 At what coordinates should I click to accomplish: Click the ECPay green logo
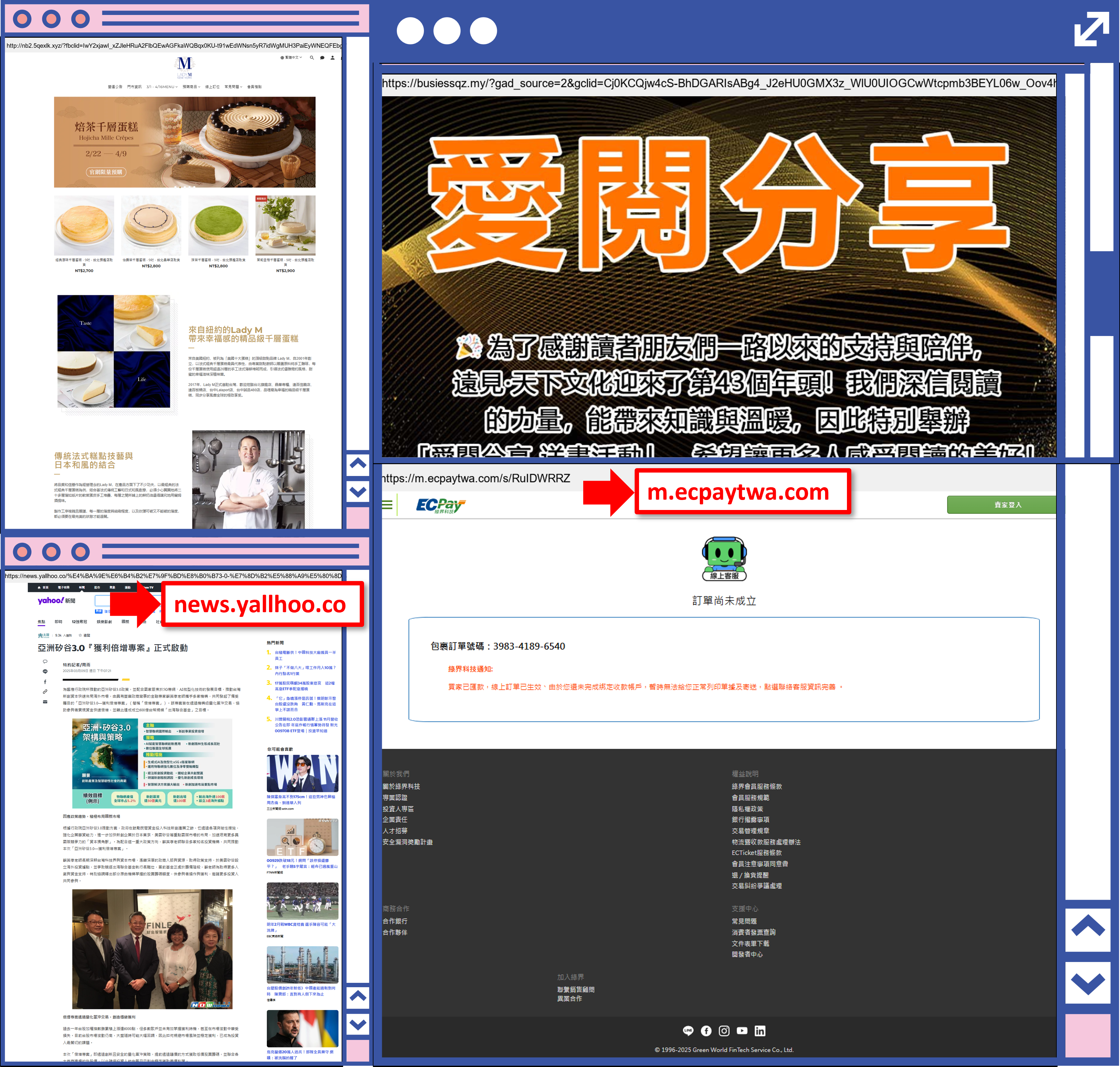[441, 506]
